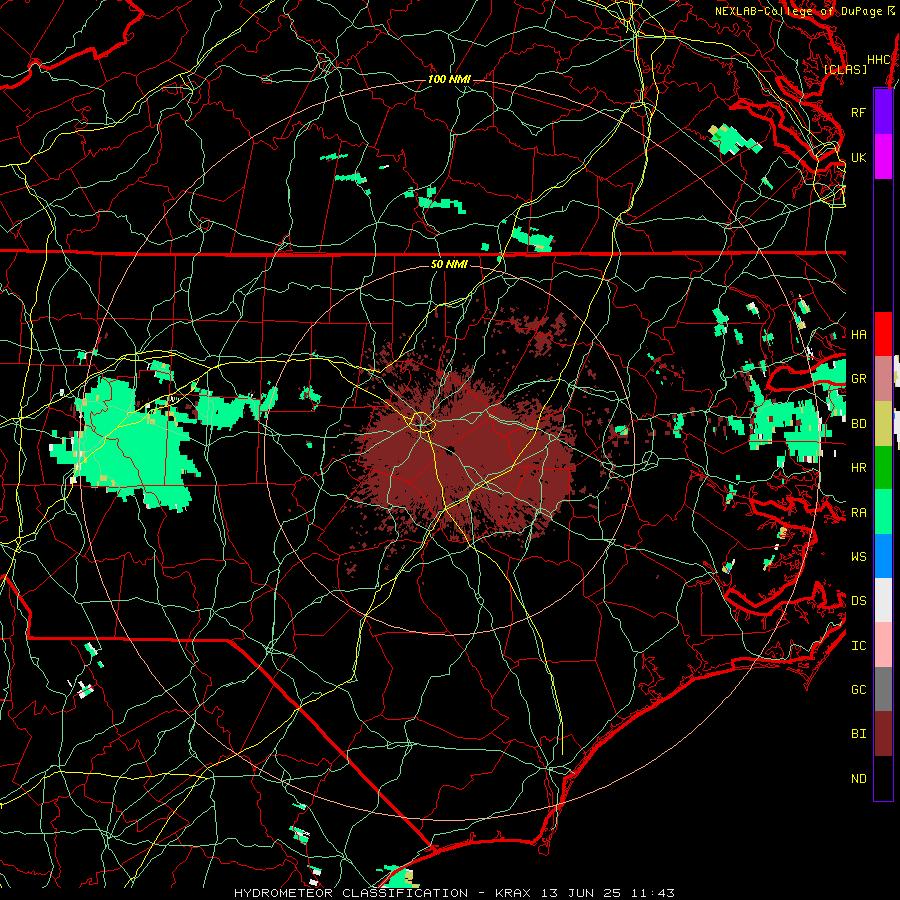The height and width of the screenshot is (900, 900).
Task: Click the HR legend label
Action: (858, 468)
